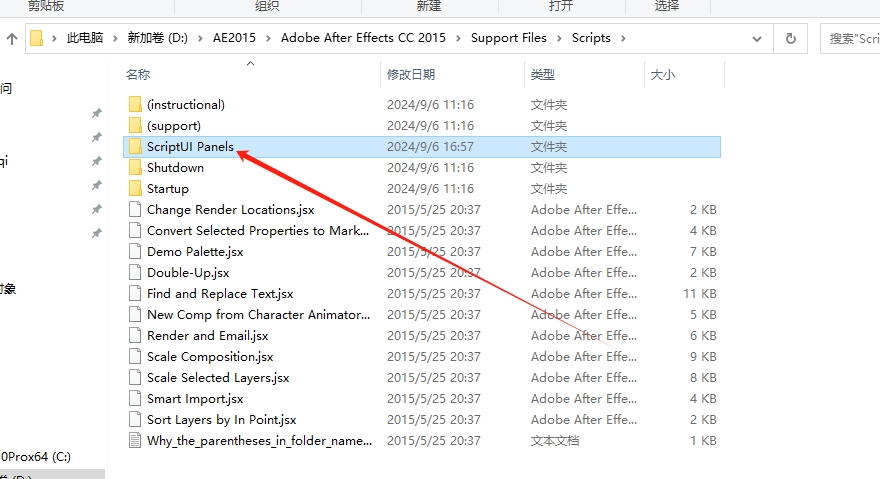Select the Startup folder icon
Screen dimensions: 880x479
(x=136, y=189)
